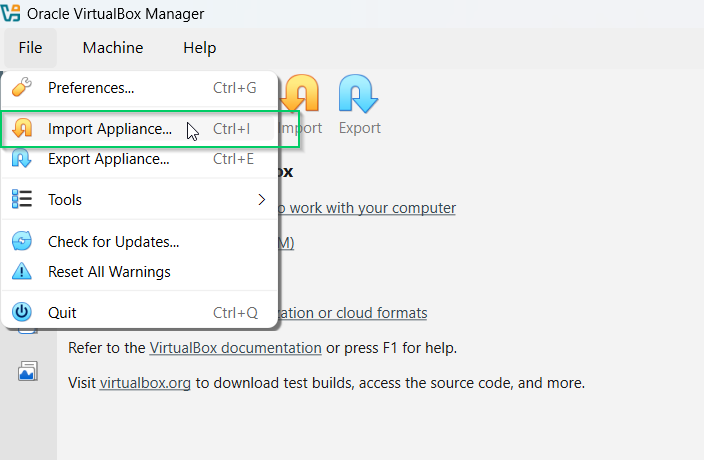Viewport: 704px width, 460px height.
Task: Select Check for Updates... entry
Action: [139, 242]
